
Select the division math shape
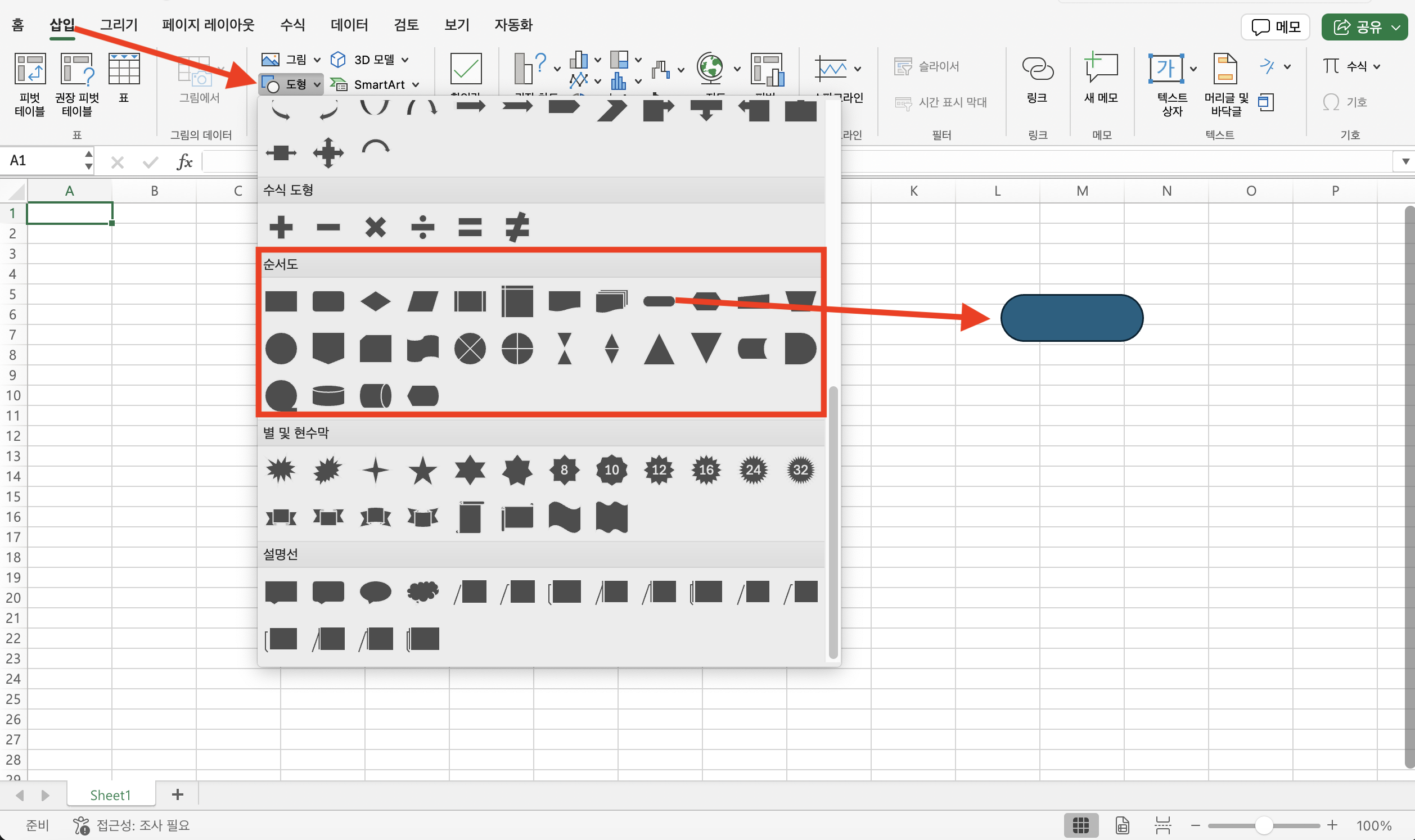(x=423, y=228)
